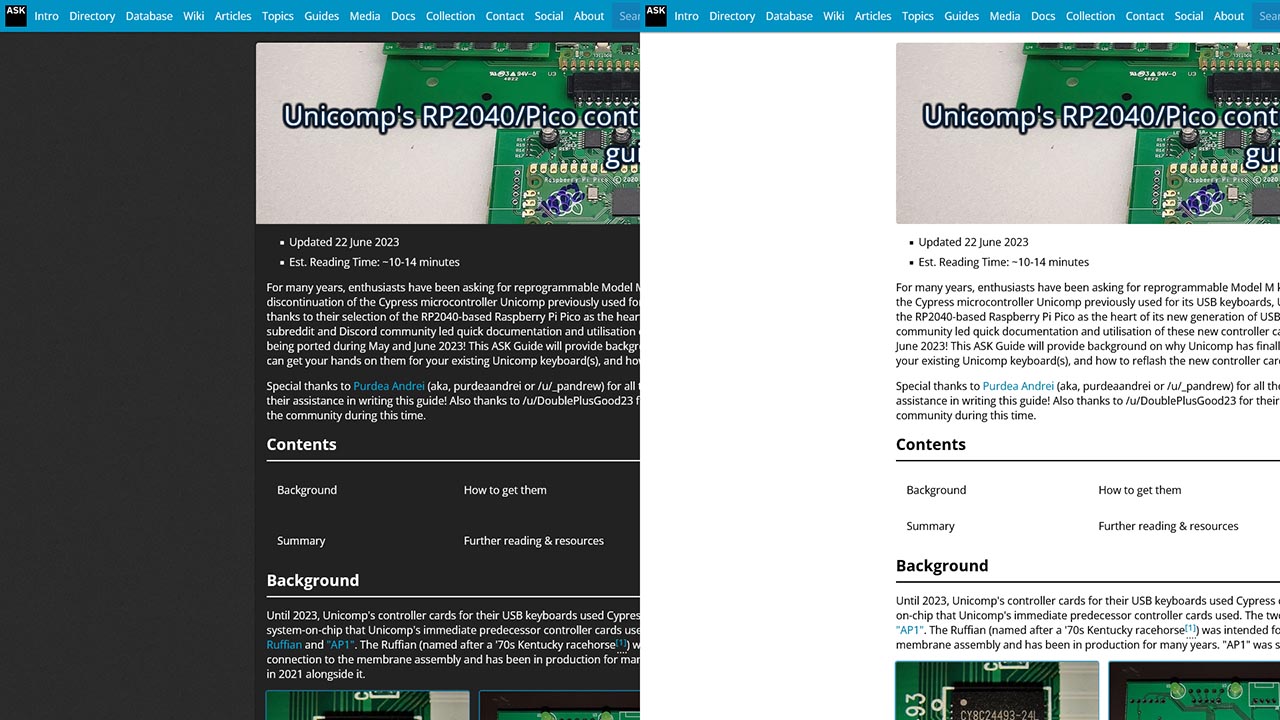Open About in the dark-theme navigation bar
The height and width of the screenshot is (720, 1280).
click(589, 16)
